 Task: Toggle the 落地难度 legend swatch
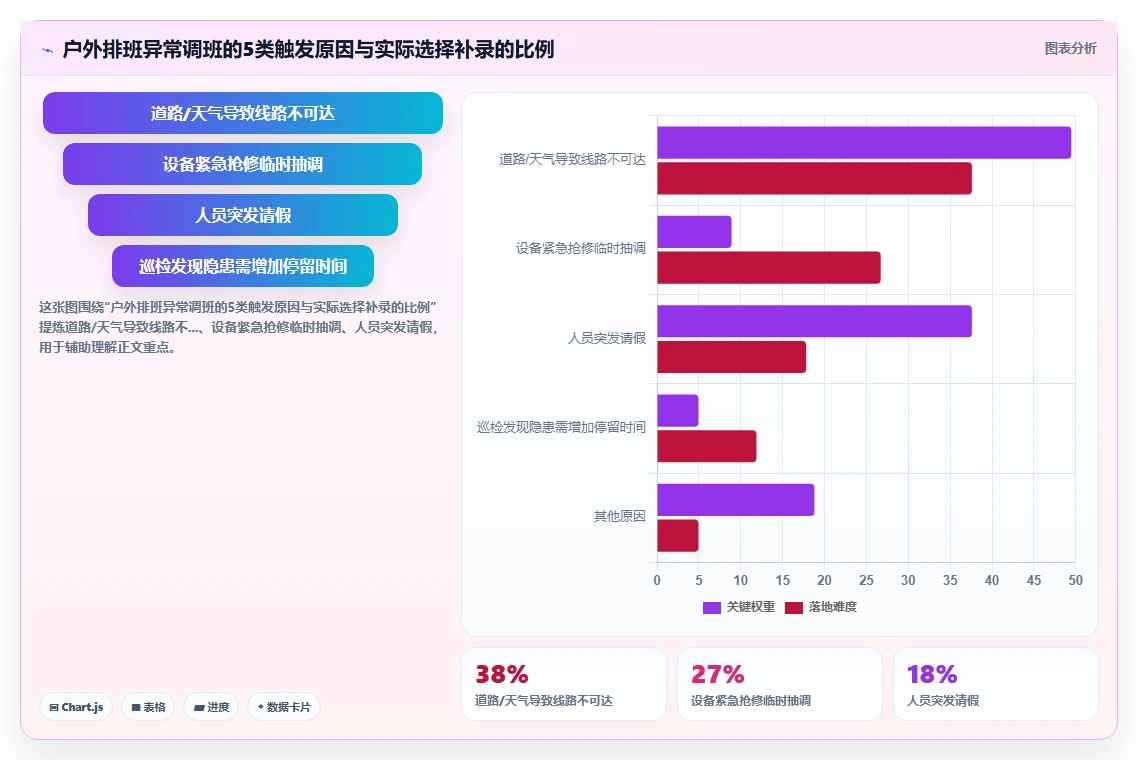pyautogui.click(x=794, y=608)
